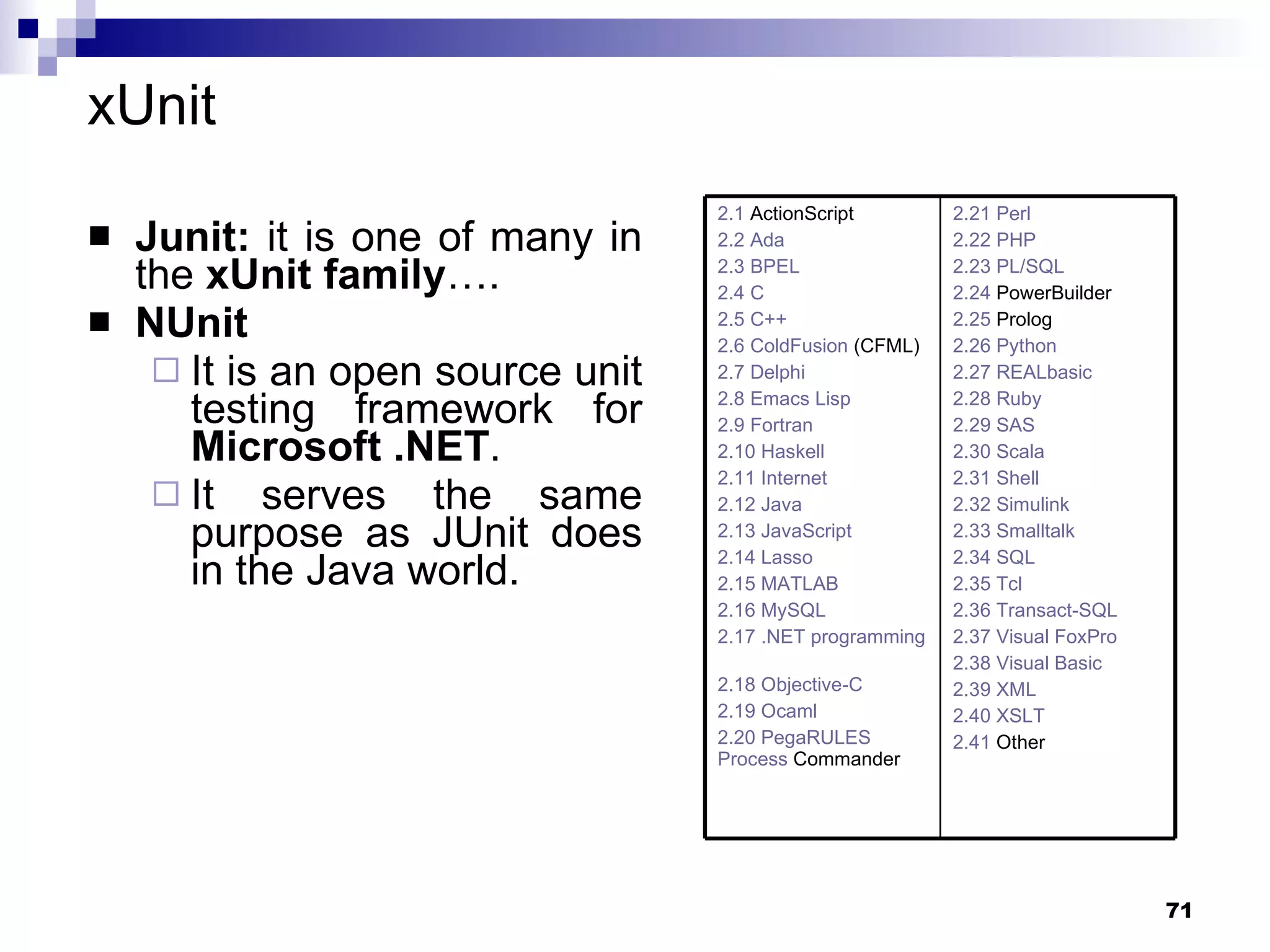The width and height of the screenshot is (1270, 952).
Task: Select the '2.31 Shell' link
Action: (996, 478)
